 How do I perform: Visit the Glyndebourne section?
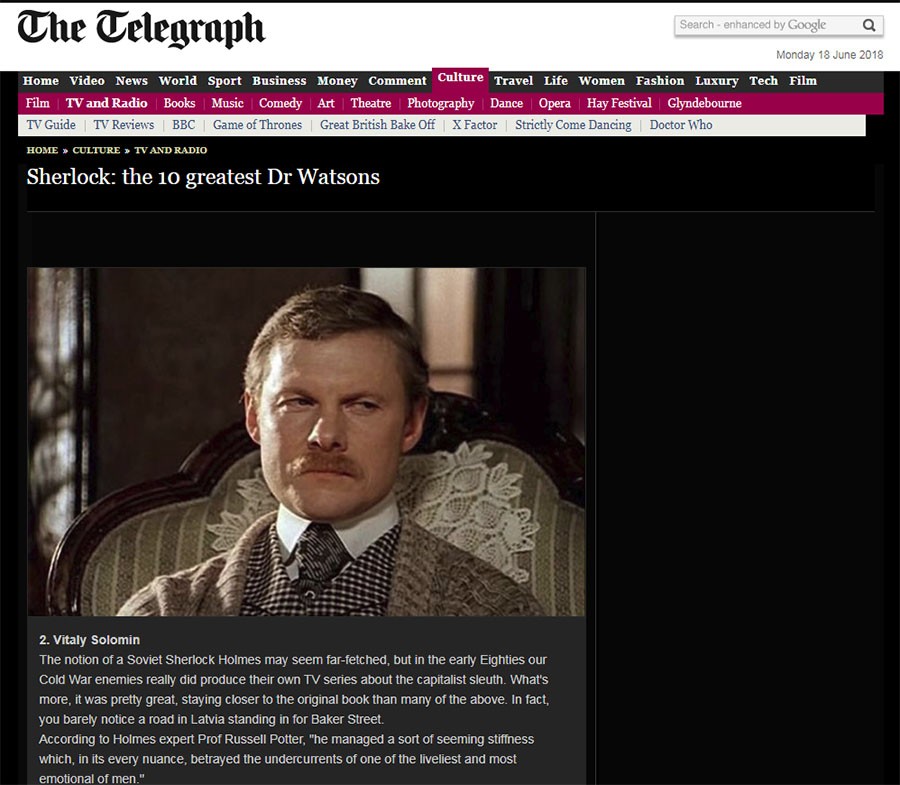(704, 103)
